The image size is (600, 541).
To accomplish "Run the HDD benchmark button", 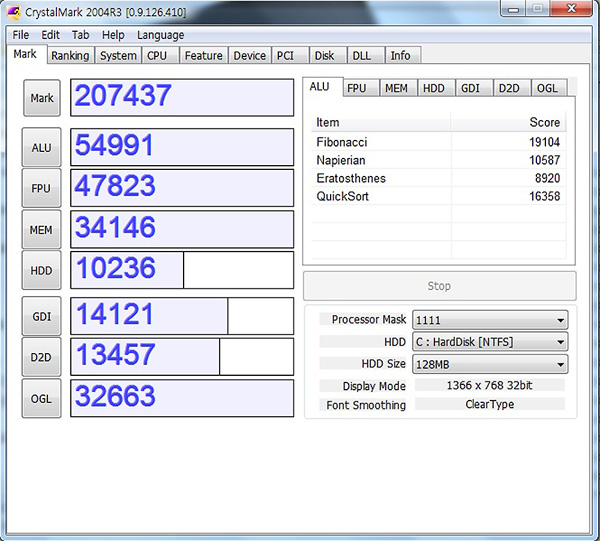I will pos(41,270).
